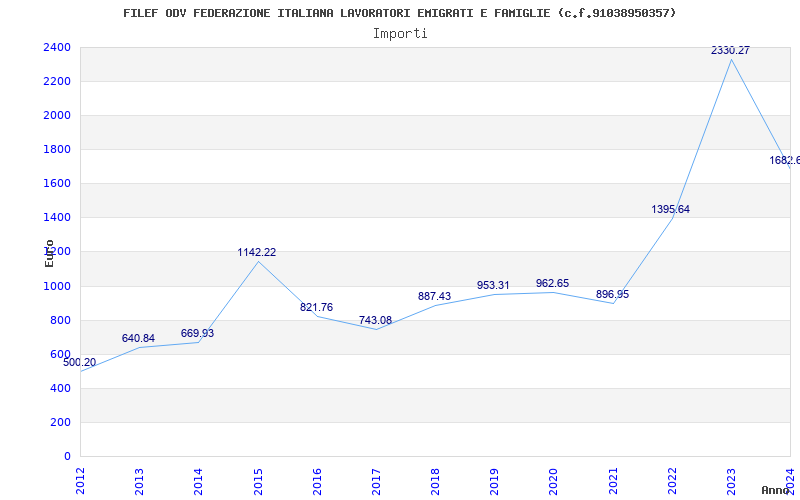The height and width of the screenshot is (500, 800).
Task: Select the 887.43 value label
Action: click(x=435, y=297)
